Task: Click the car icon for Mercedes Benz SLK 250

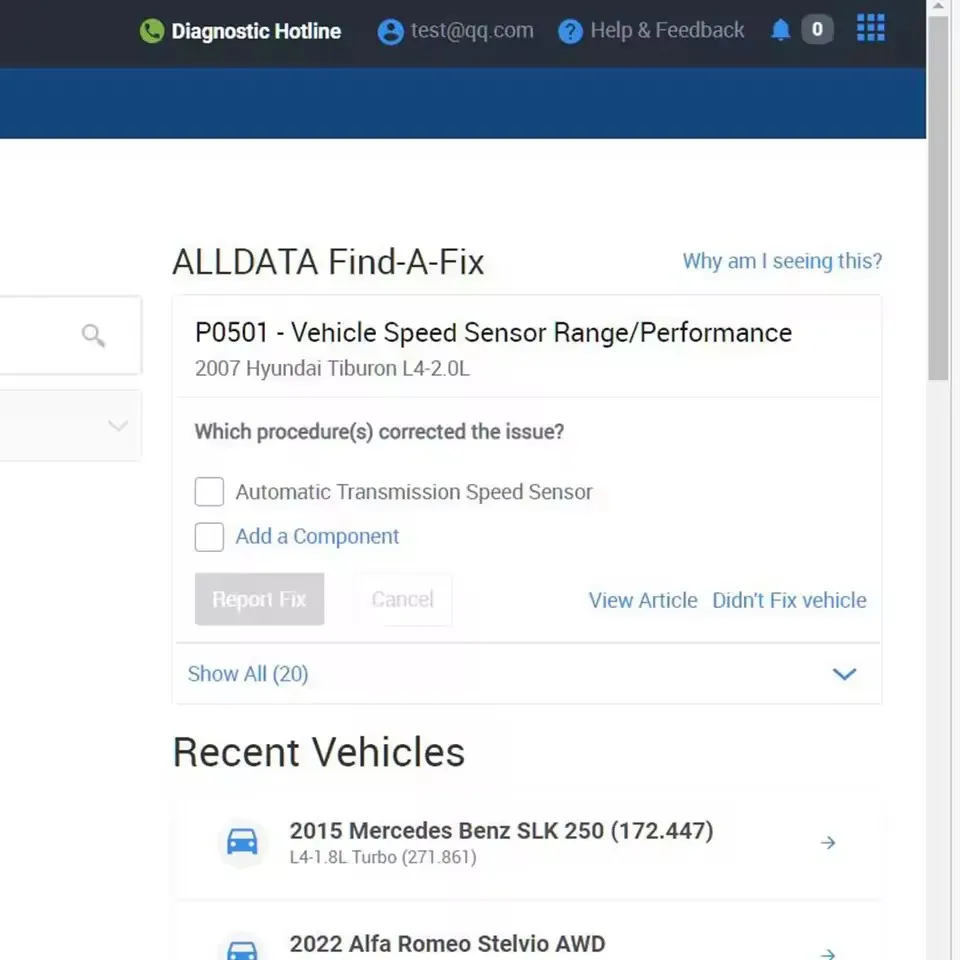Action: coord(242,841)
